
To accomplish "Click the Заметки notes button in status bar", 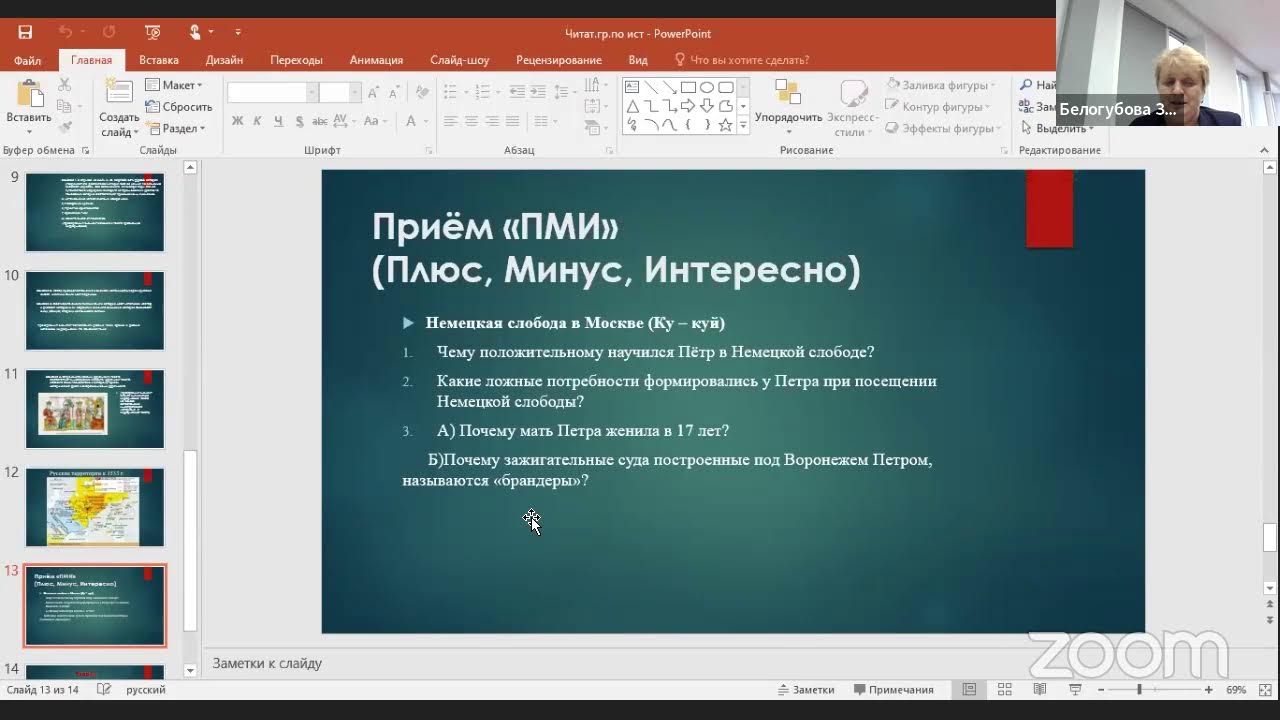I will pos(806,690).
